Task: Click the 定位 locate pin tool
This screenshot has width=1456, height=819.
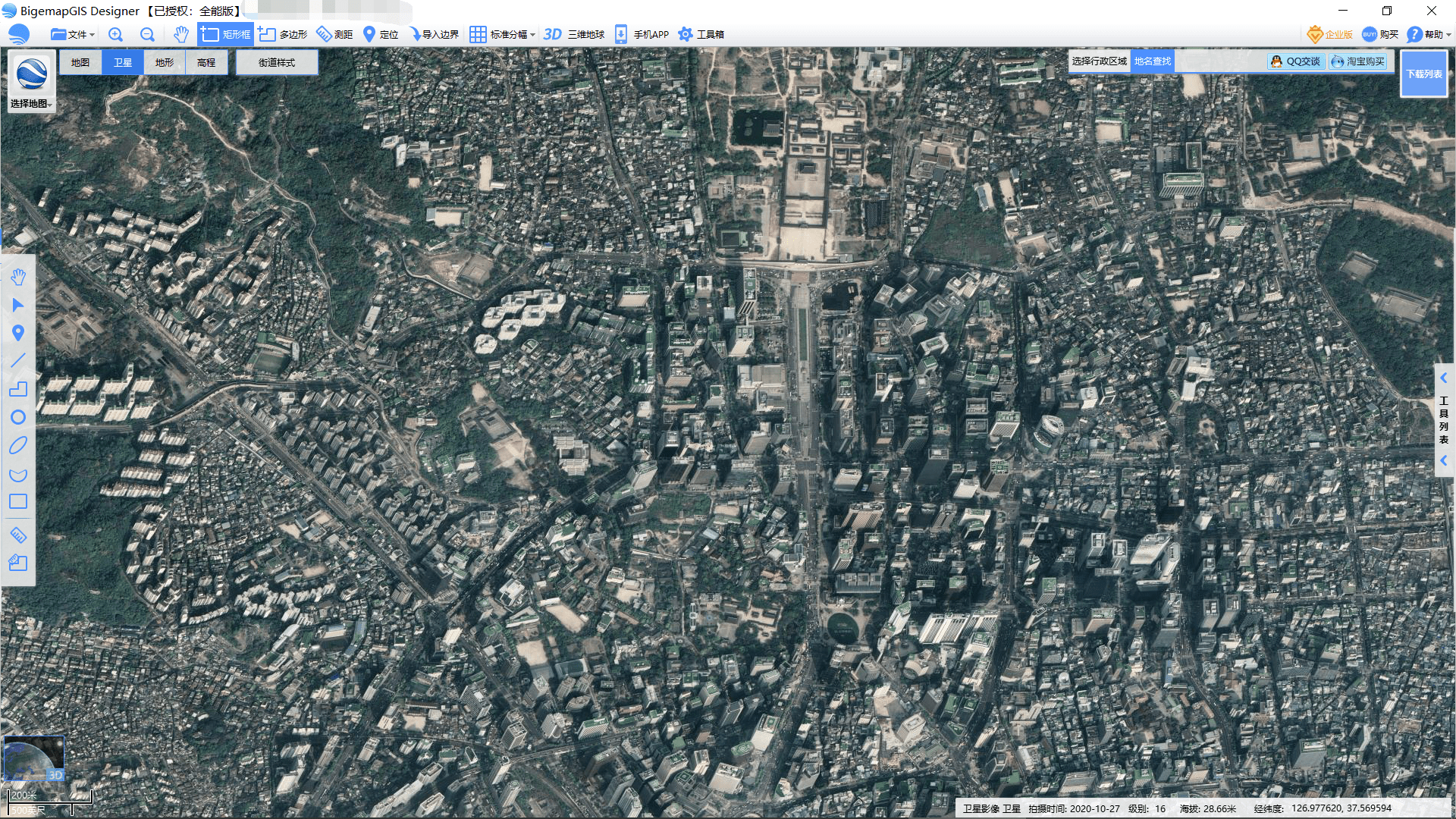Action: [x=381, y=34]
